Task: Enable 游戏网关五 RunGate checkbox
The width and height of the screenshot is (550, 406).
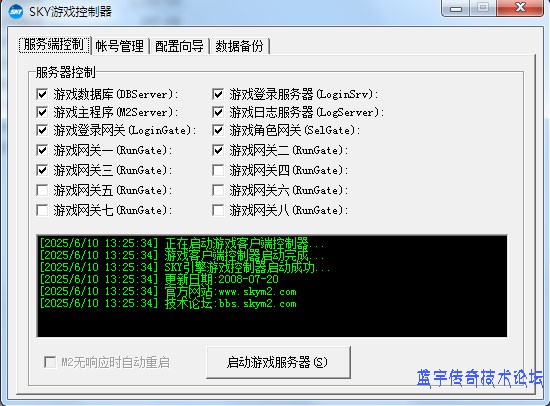Action: 42,190
